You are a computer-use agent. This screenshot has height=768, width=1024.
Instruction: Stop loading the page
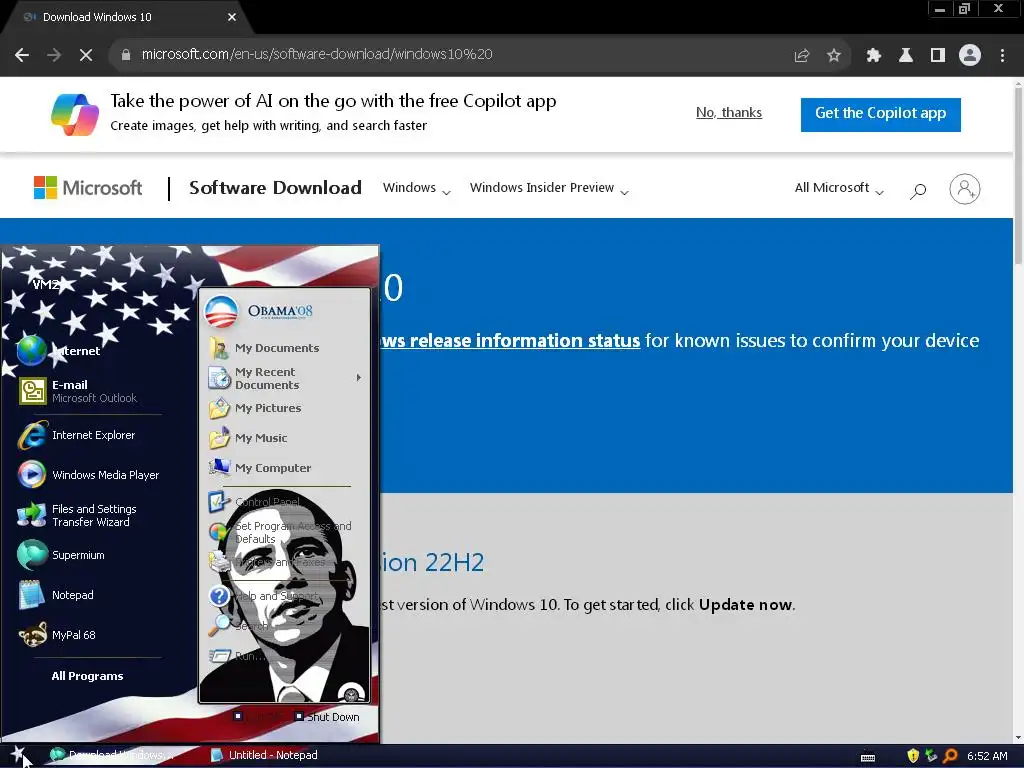click(x=86, y=55)
